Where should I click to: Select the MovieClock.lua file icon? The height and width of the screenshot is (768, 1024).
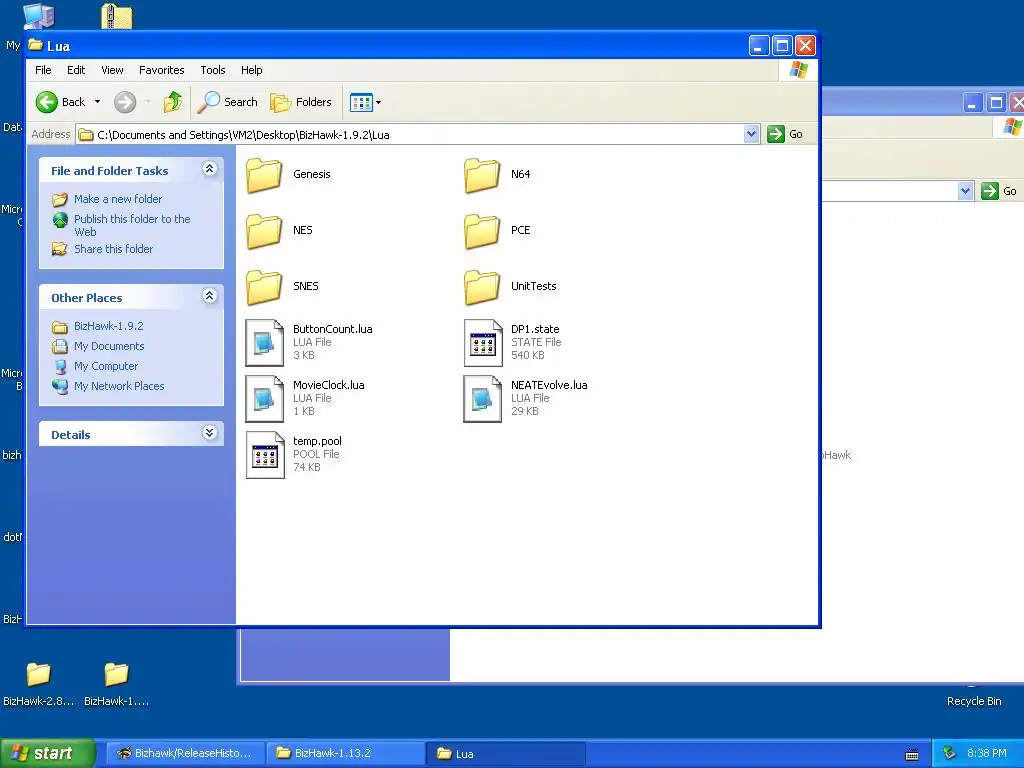pyautogui.click(x=264, y=399)
